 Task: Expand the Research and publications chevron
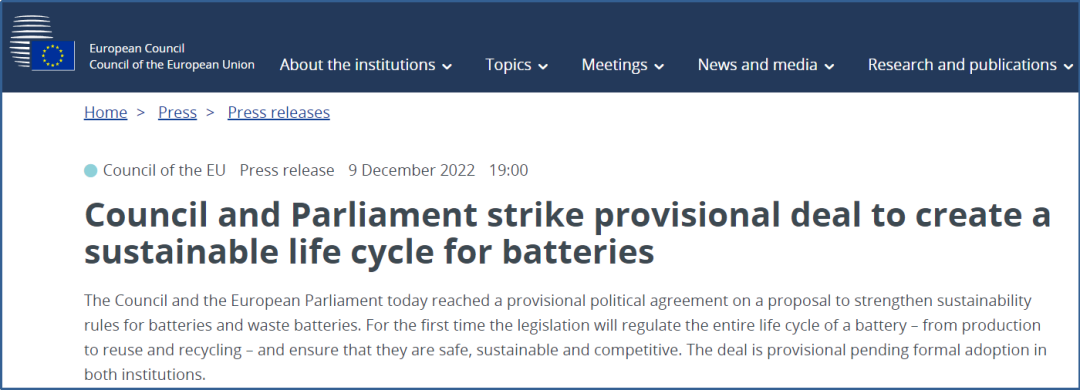pos(1068,67)
